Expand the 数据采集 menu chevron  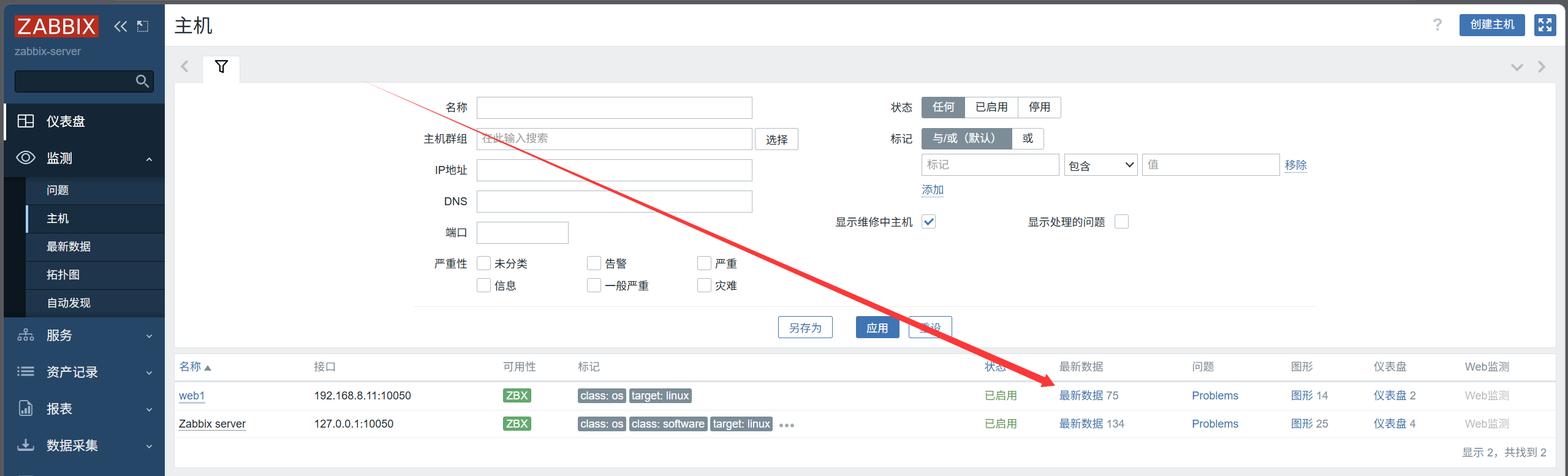pyautogui.click(x=149, y=447)
